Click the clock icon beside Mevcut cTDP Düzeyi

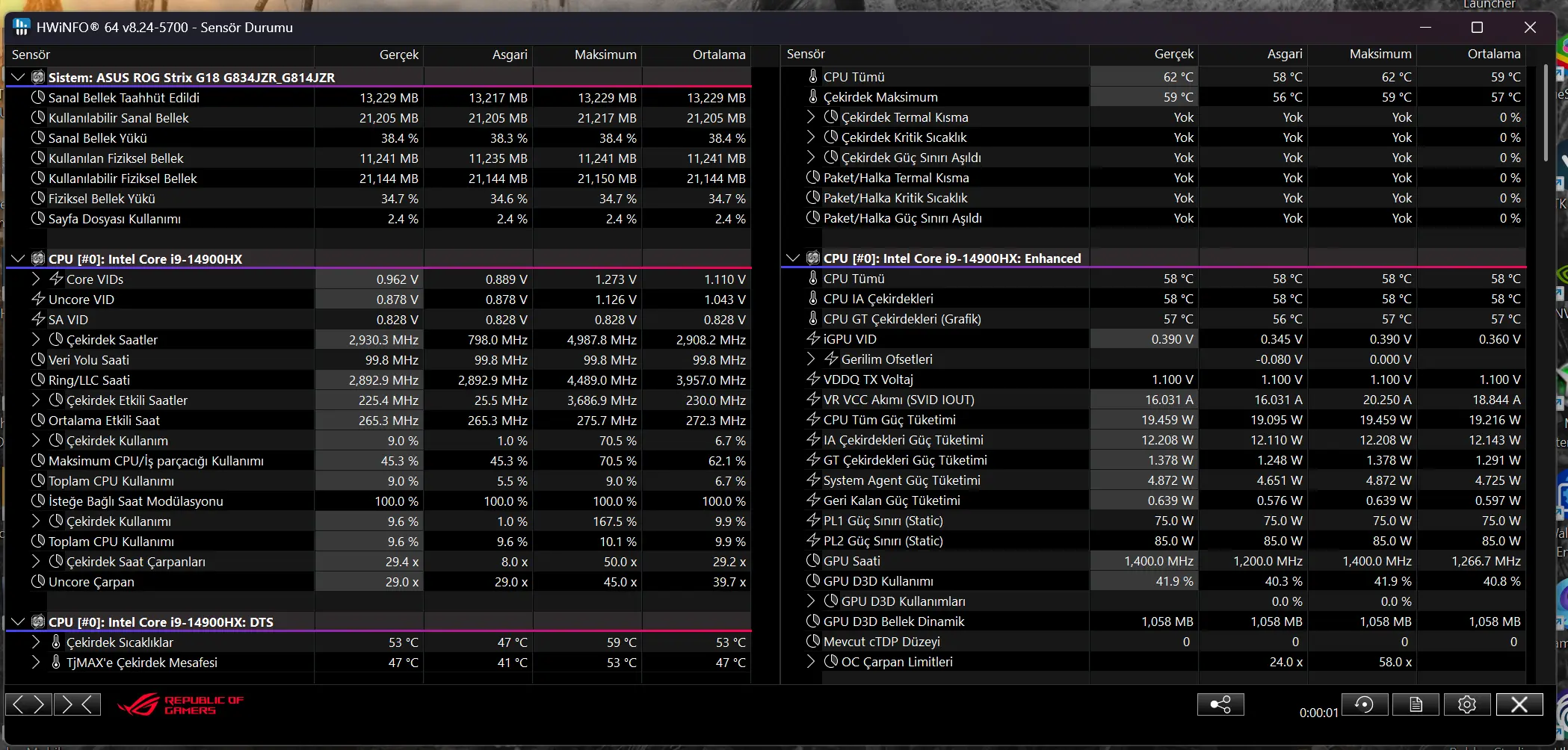tap(813, 642)
